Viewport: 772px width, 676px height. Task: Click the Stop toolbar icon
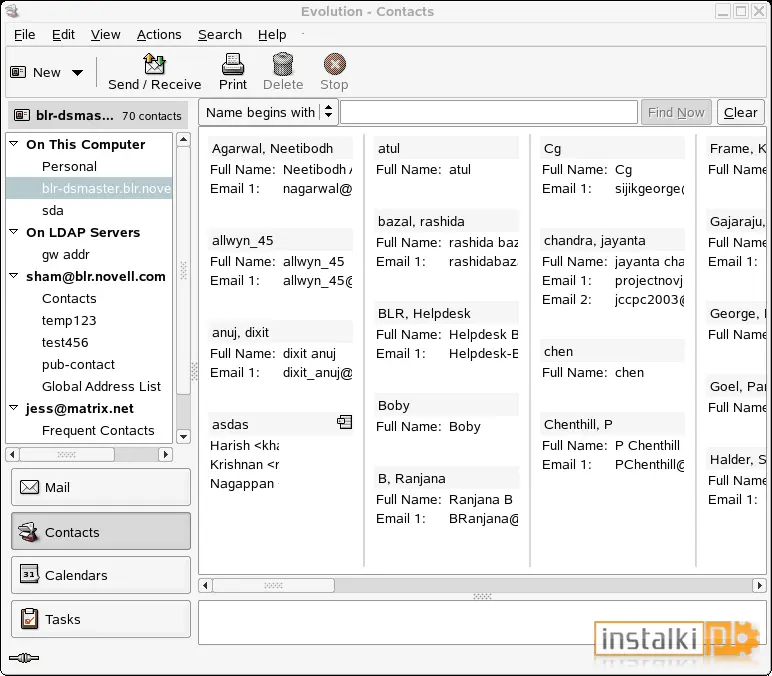click(x=334, y=64)
